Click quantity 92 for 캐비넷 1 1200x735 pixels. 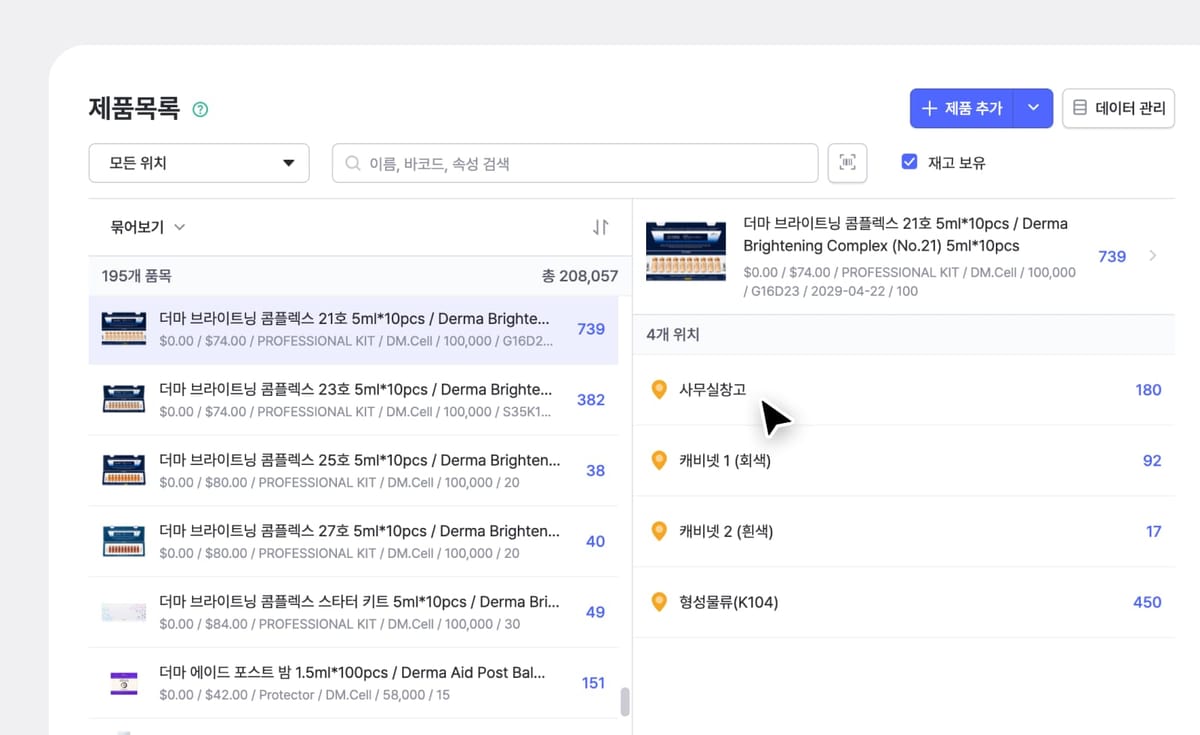(x=1152, y=461)
